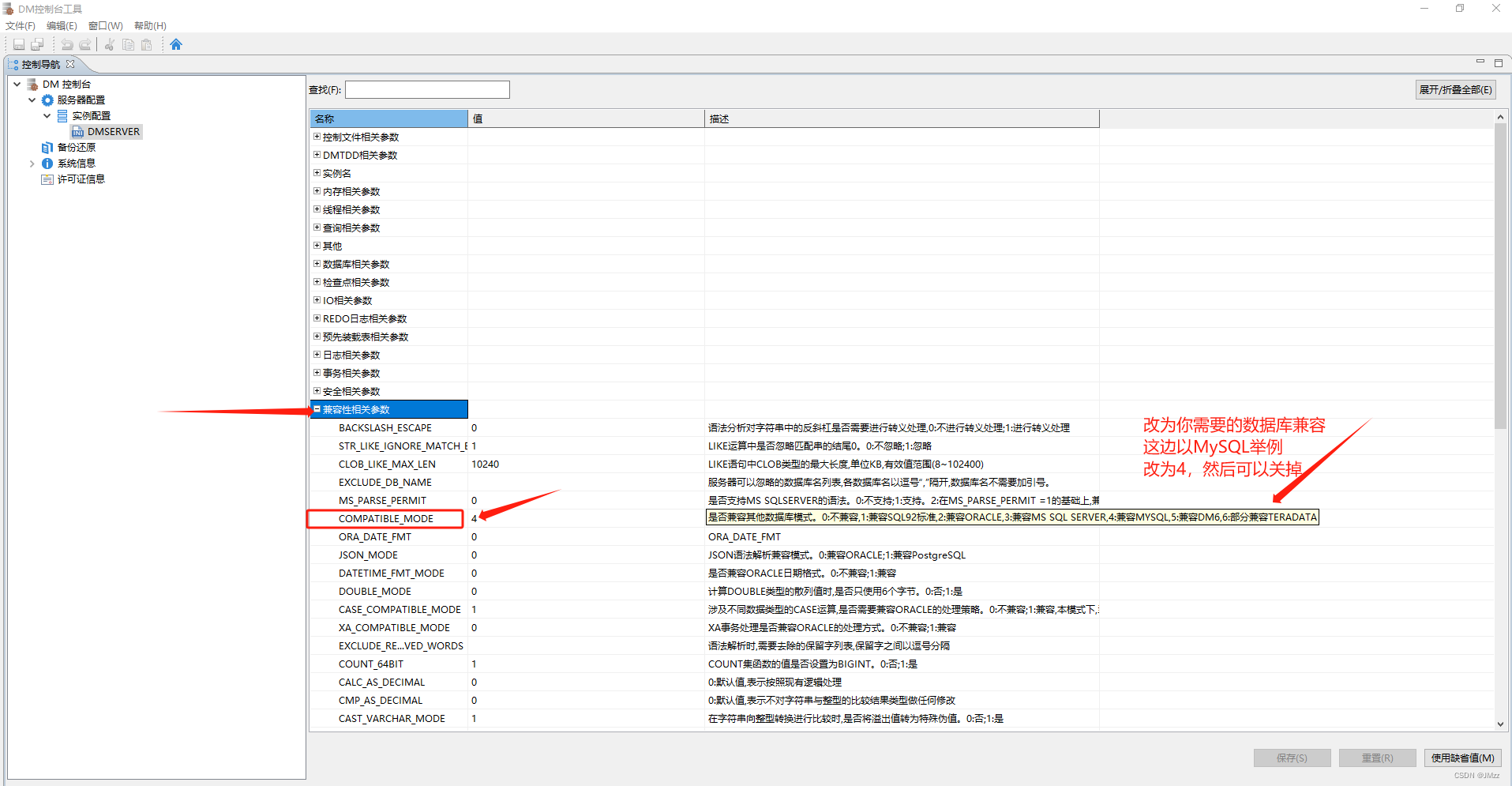Click the blue Home toolbar icon
This screenshot has height=786, width=1512.
click(176, 45)
